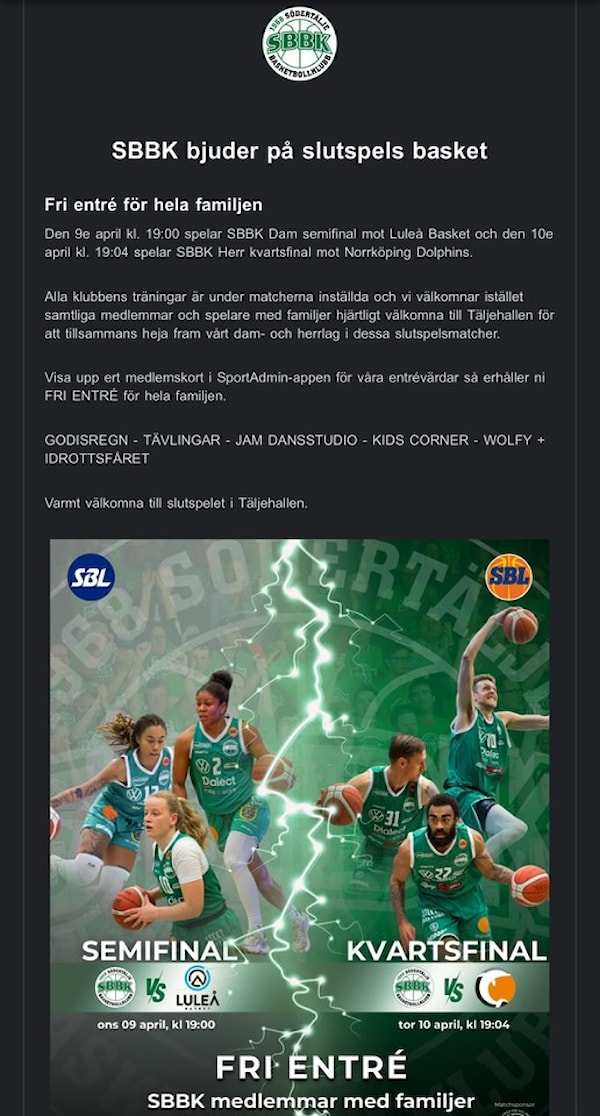Click the SEMIFINAL title on poster
The width and height of the screenshot is (600, 1116).
[x=159, y=950]
